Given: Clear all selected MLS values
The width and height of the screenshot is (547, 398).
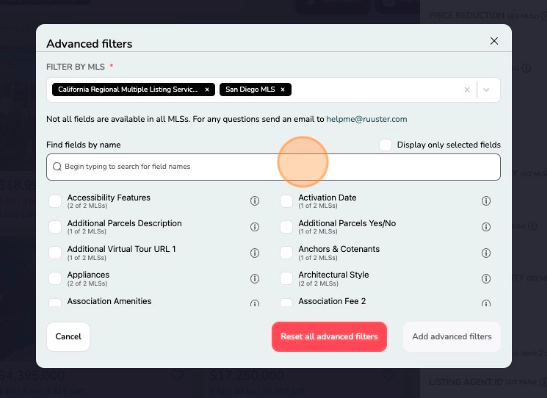Looking at the screenshot, I should click(467, 90).
